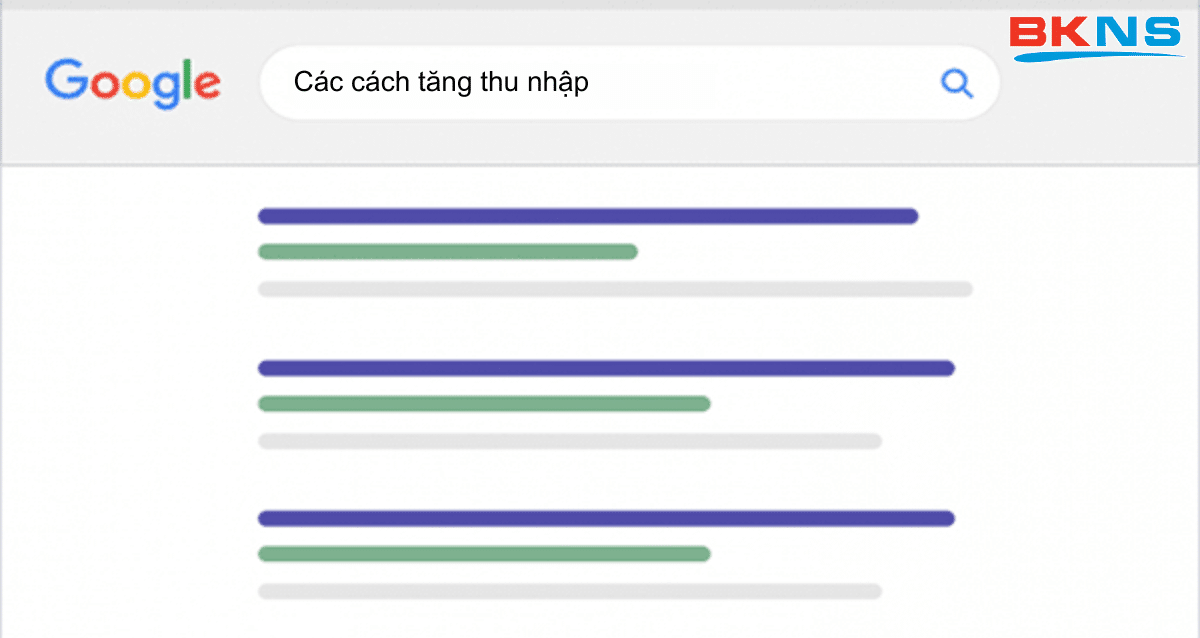Focus the search box containing "Các cách tăng thu nhập"
Image resolution: width=1200 pixels, height=638 pixels.
click(629, 83)
